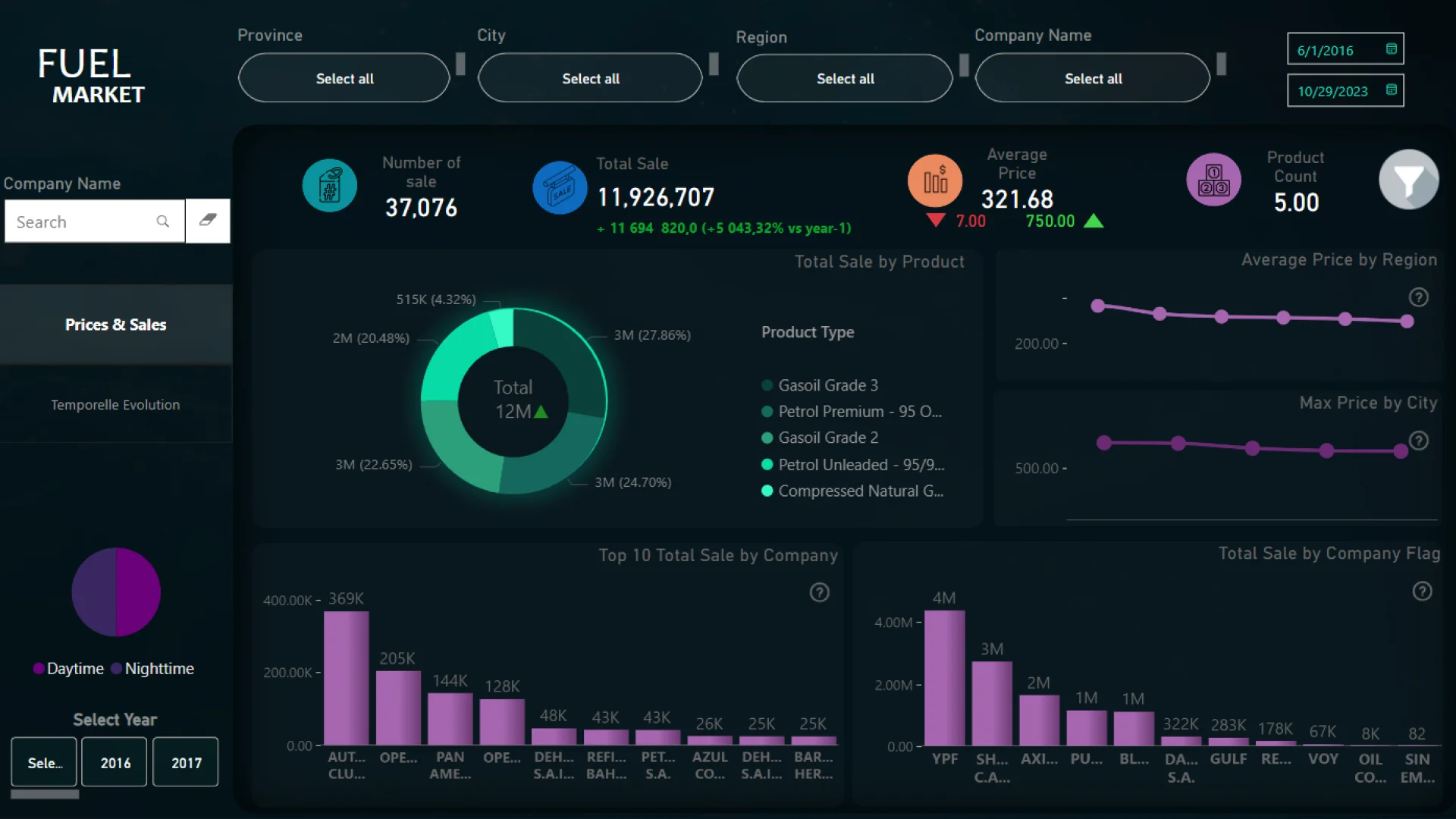Select the 144K PAN AME... bar
Image resolution: width=1456 pixels, height=819 pixels.
[450, 719]
